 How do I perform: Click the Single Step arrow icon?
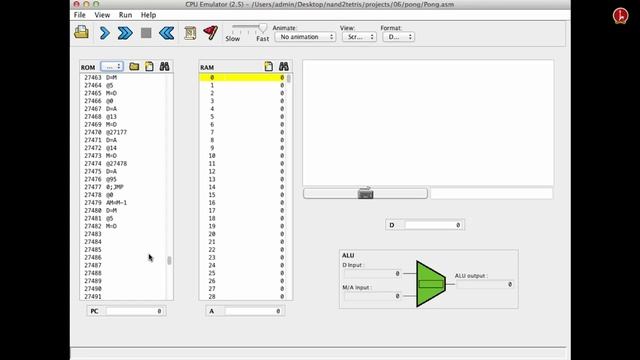point(104,33)
